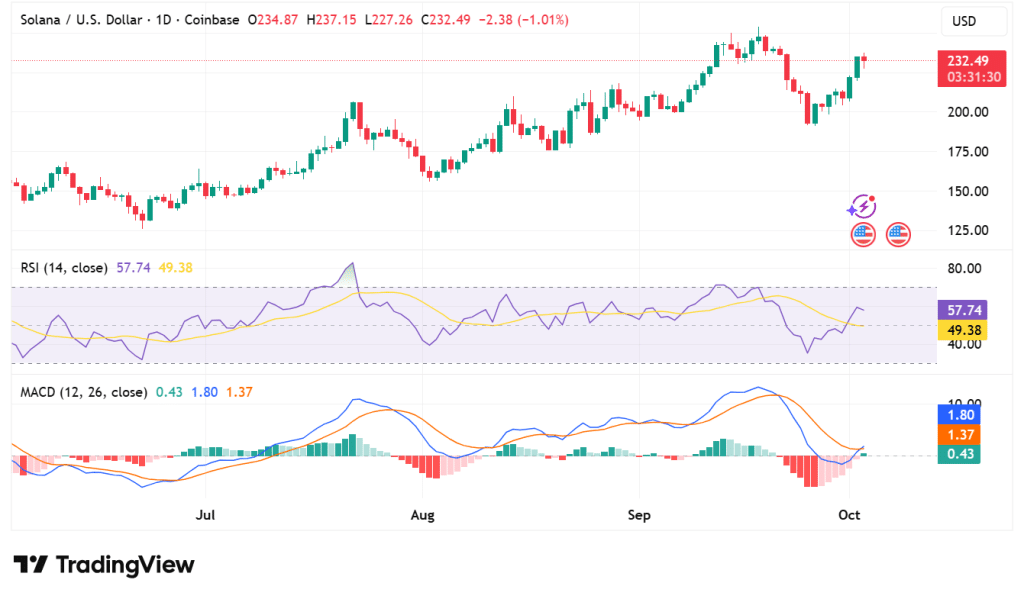Open the USD currency selector
The width and height of the screenshot is (1024, 599).
click(x=963, y=22)
